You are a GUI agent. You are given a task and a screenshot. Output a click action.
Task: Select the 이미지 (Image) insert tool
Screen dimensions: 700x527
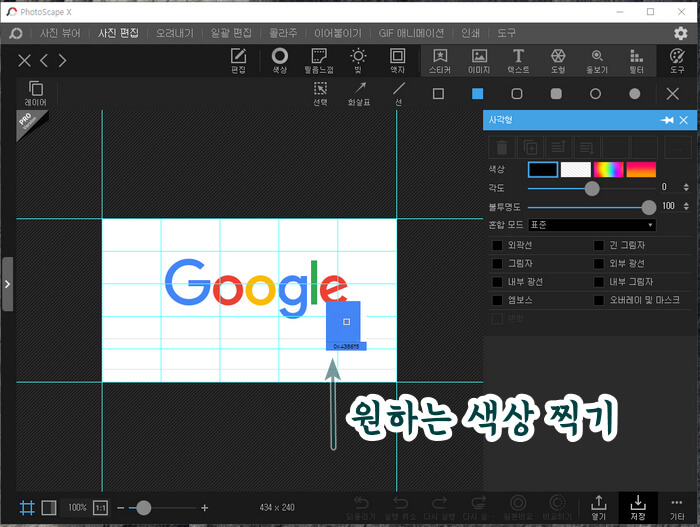(479, 61)
